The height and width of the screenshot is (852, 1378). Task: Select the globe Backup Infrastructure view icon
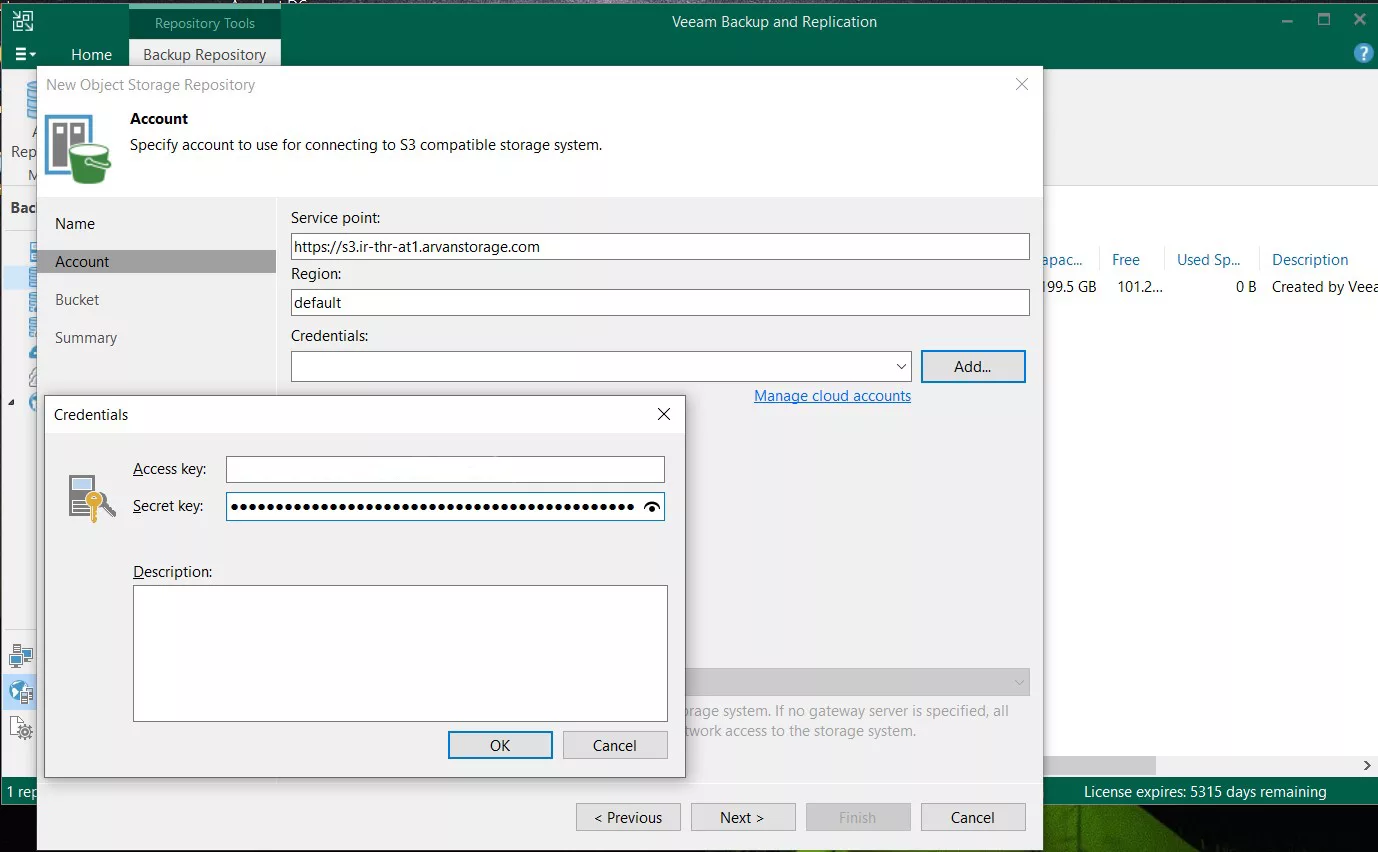[x=21, y=692]
